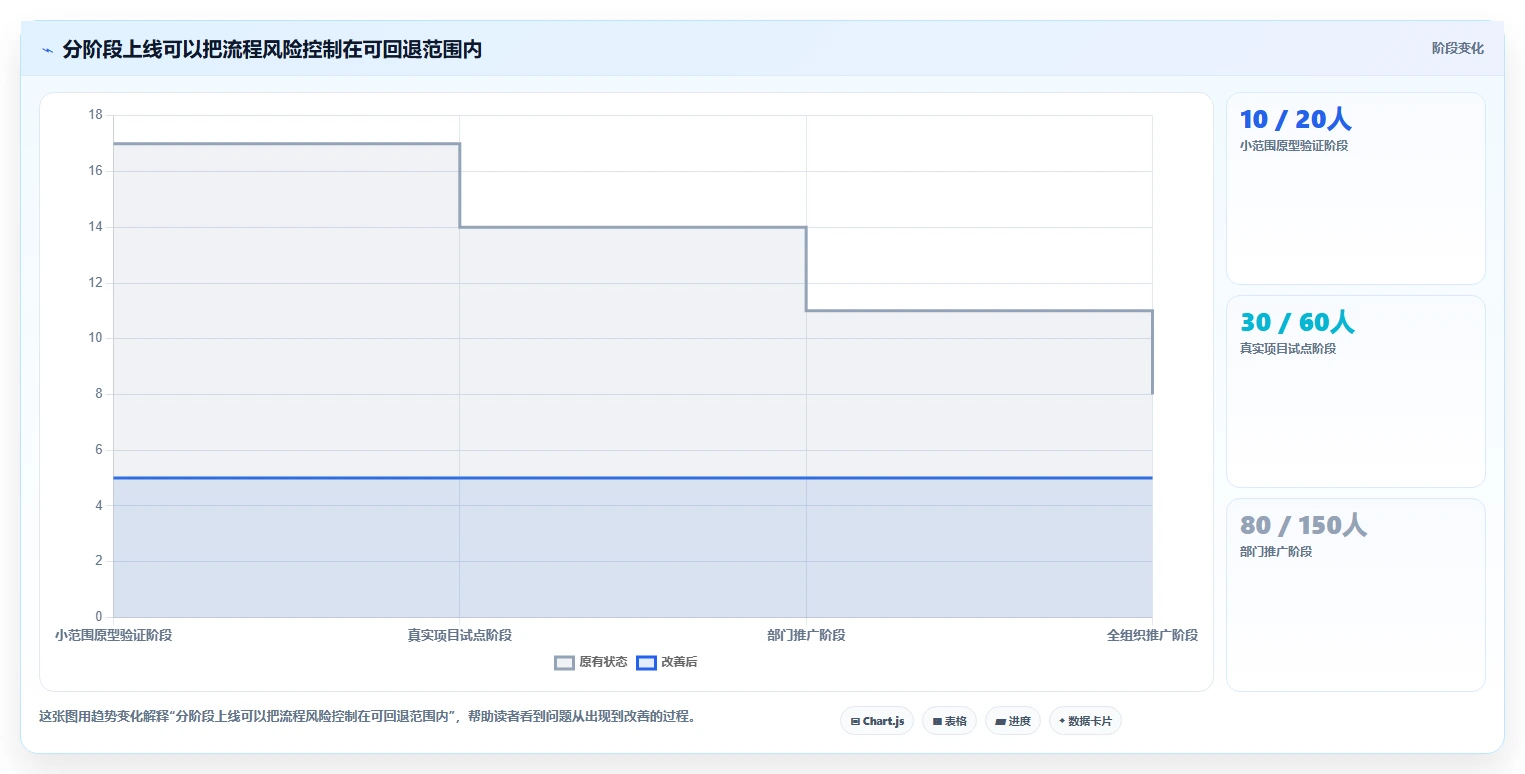Screen dimensions: 1525x774
Task: Click the 小范围原型验证阶段 x-axis label
Action: coord(113,635)
